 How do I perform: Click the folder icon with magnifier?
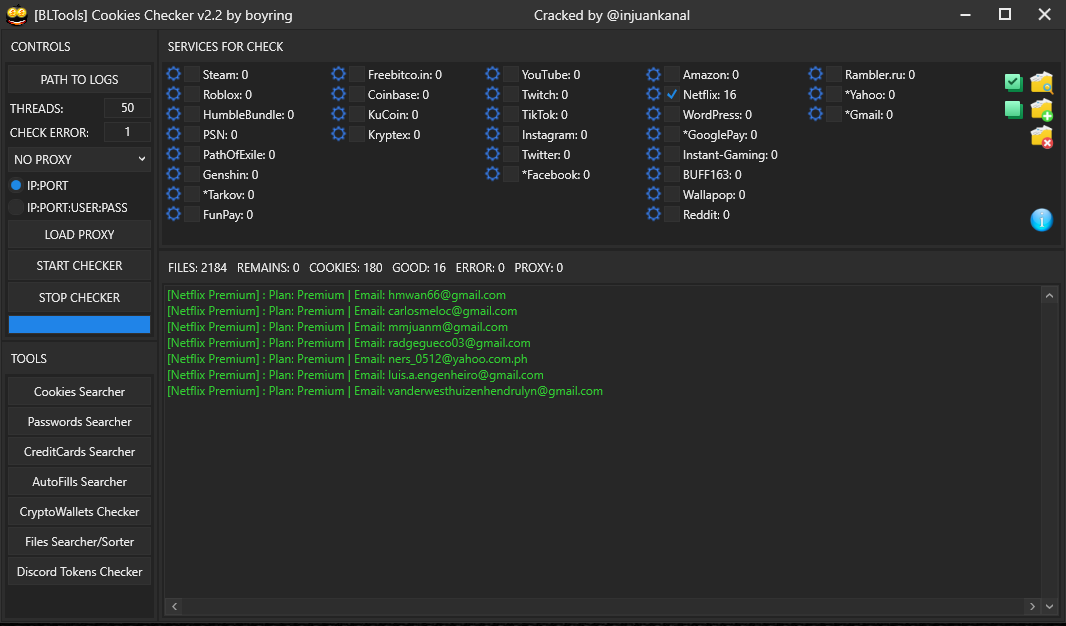pos(1042,82)
